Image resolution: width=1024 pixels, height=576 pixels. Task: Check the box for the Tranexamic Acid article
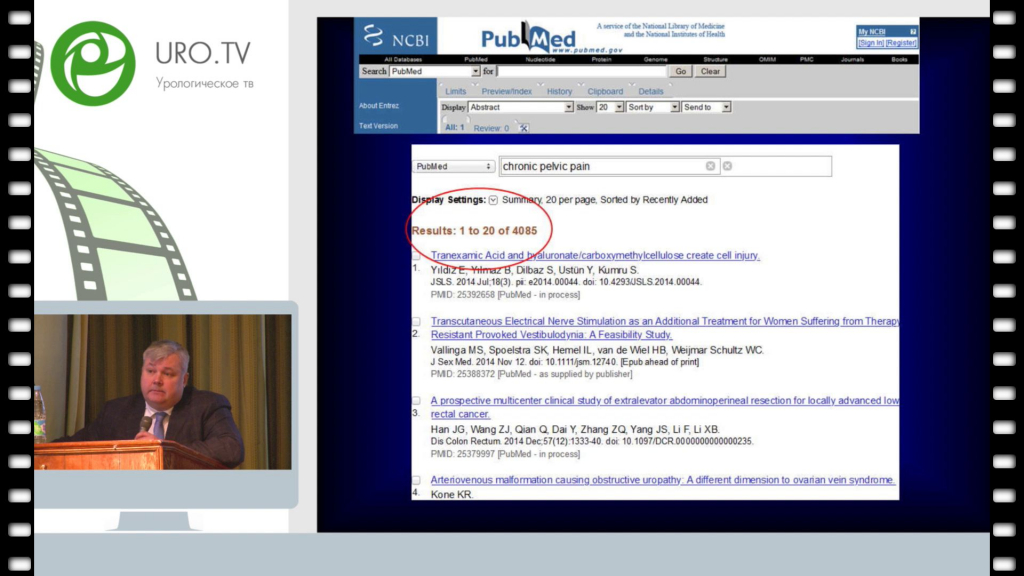(416, 256)
